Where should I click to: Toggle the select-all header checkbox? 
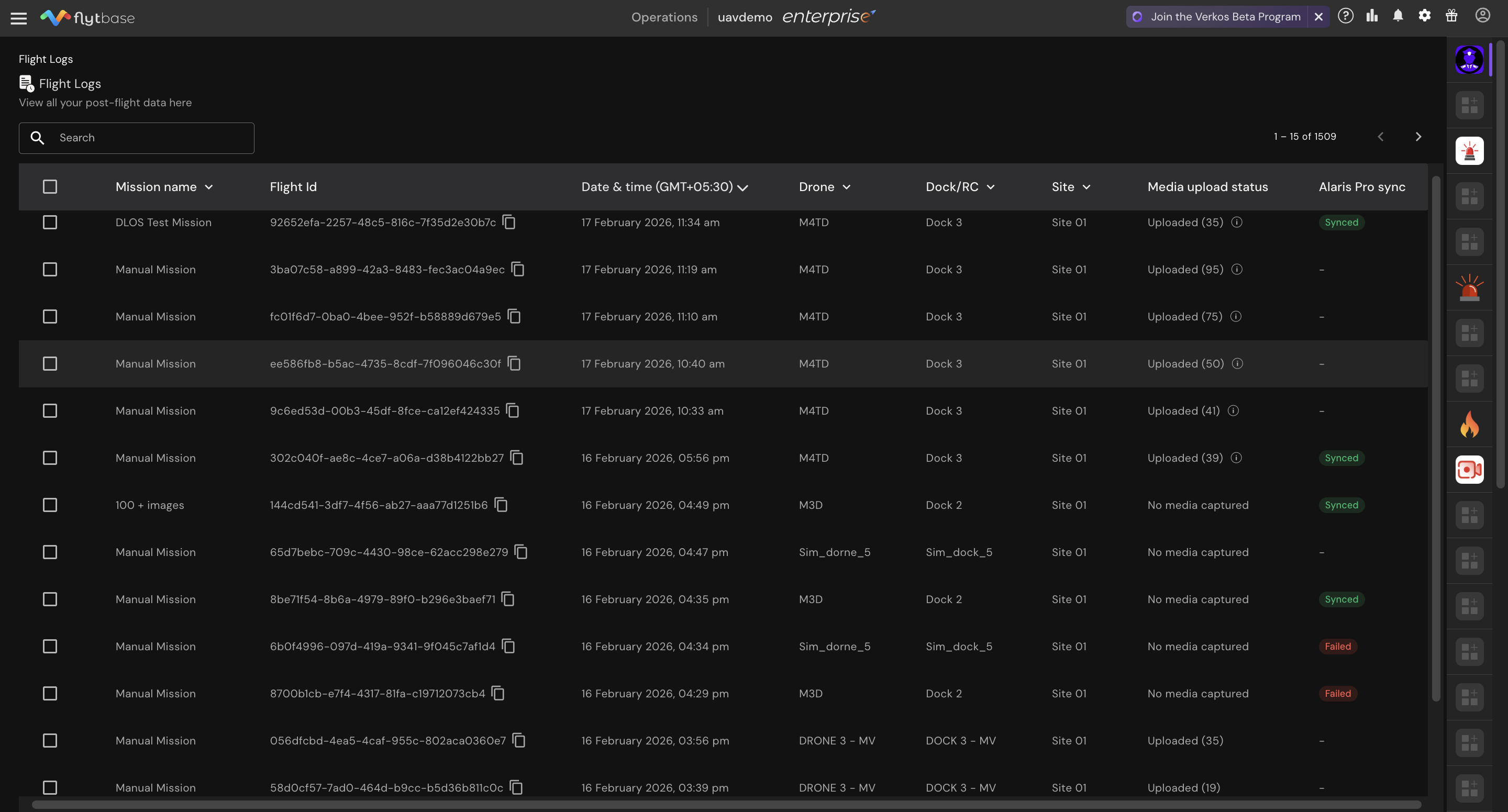(x=50, y=187)
